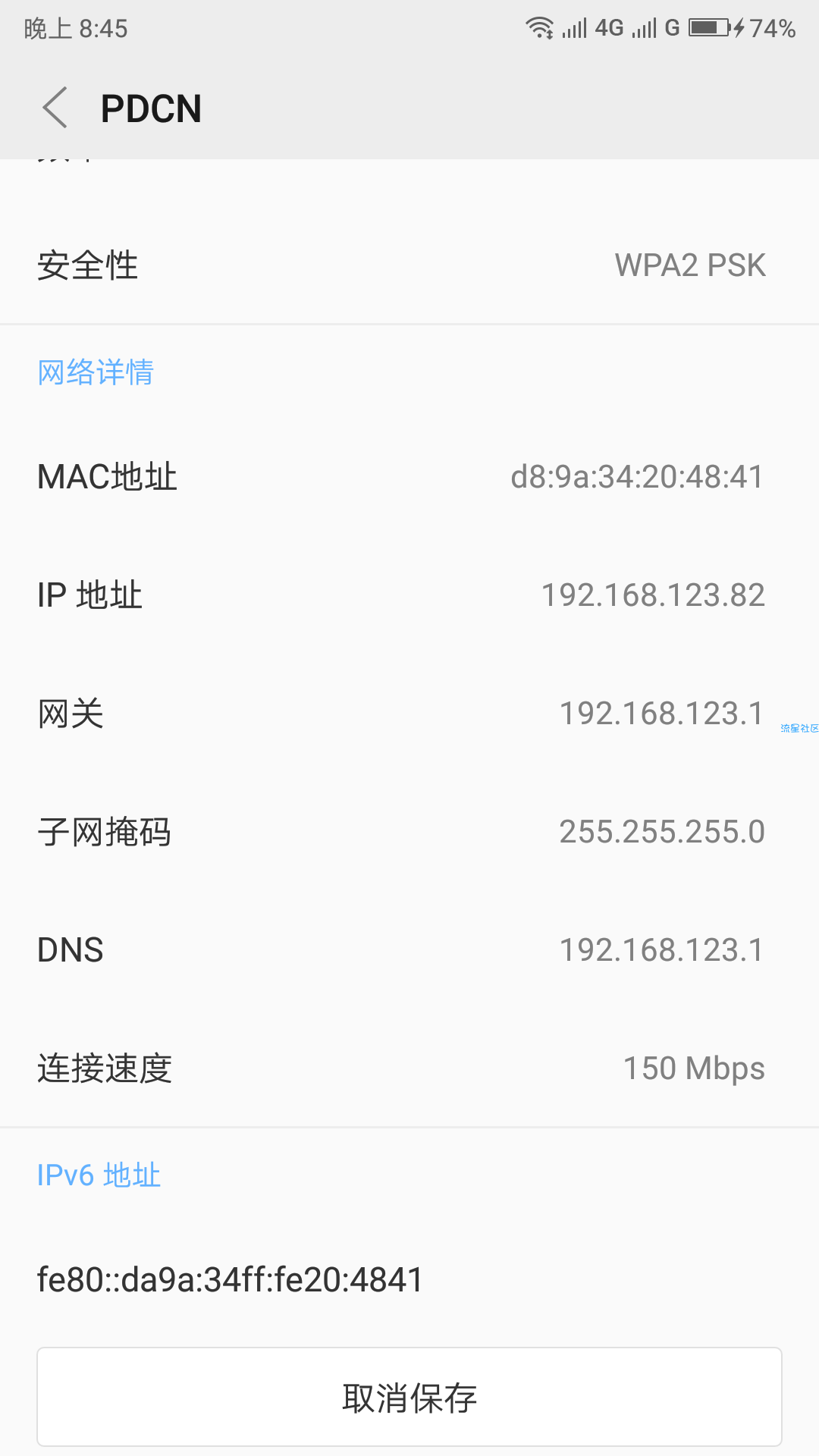Tap the MAC地址 label
The image size is (819, 1456).
click(x=107, y=477)
